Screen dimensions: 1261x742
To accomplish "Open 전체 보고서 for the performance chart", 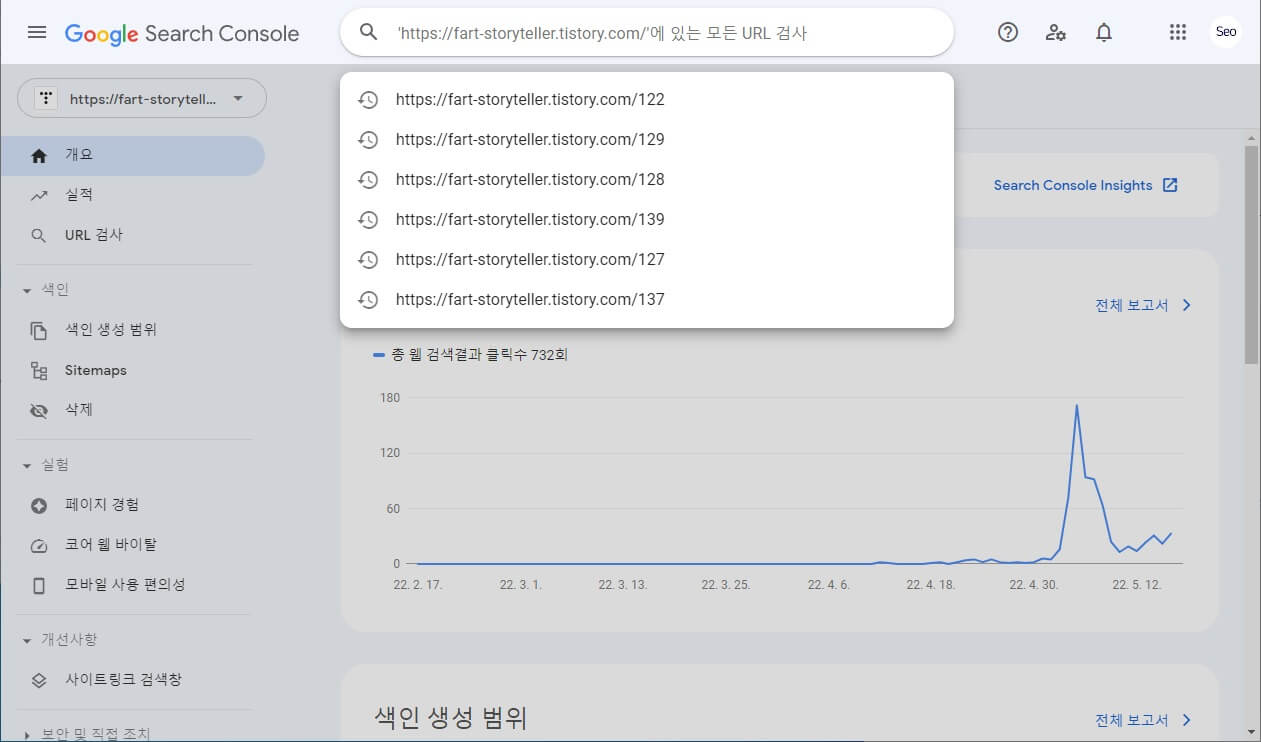I will (x=1143, y=305).
